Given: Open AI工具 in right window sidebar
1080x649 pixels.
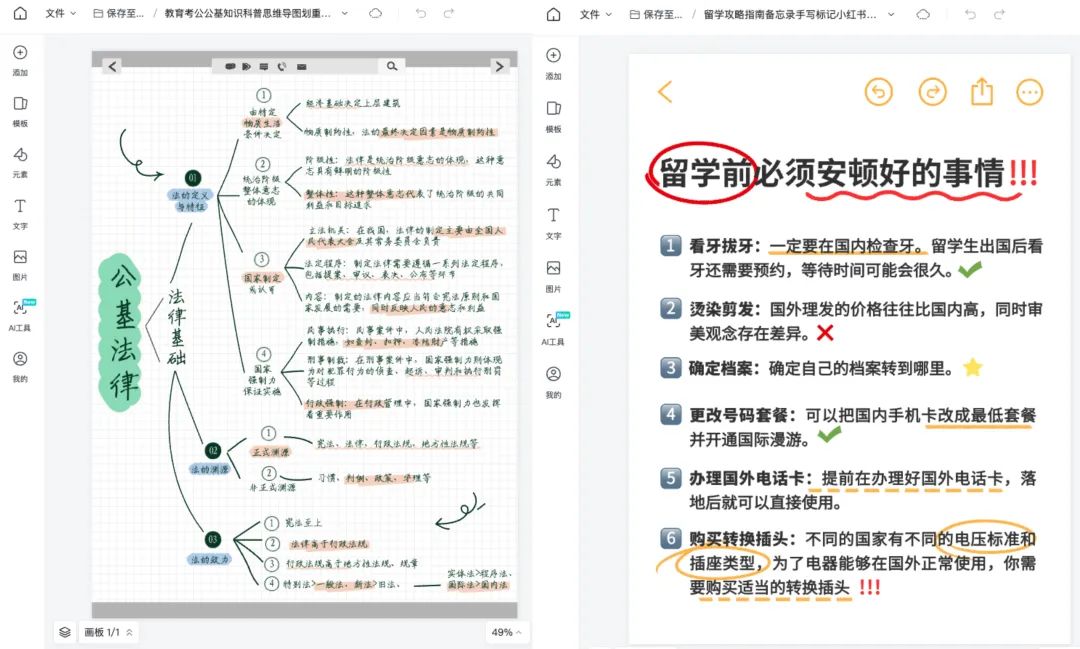Looking at the screenshot, I should [553, 329].
